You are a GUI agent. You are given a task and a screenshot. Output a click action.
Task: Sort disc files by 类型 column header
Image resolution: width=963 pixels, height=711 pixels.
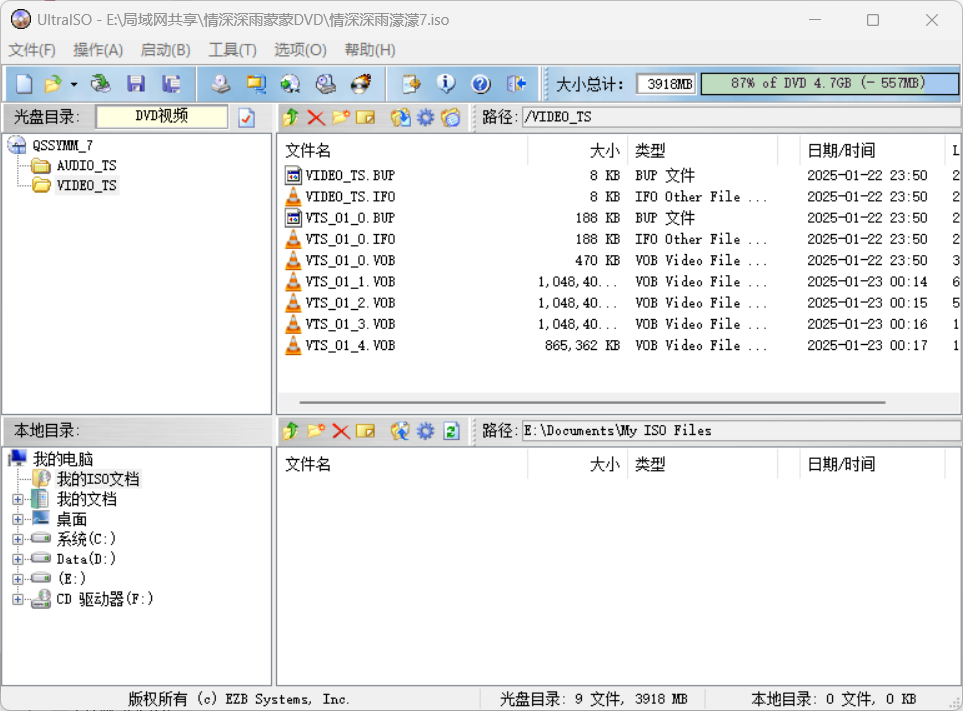703,150
